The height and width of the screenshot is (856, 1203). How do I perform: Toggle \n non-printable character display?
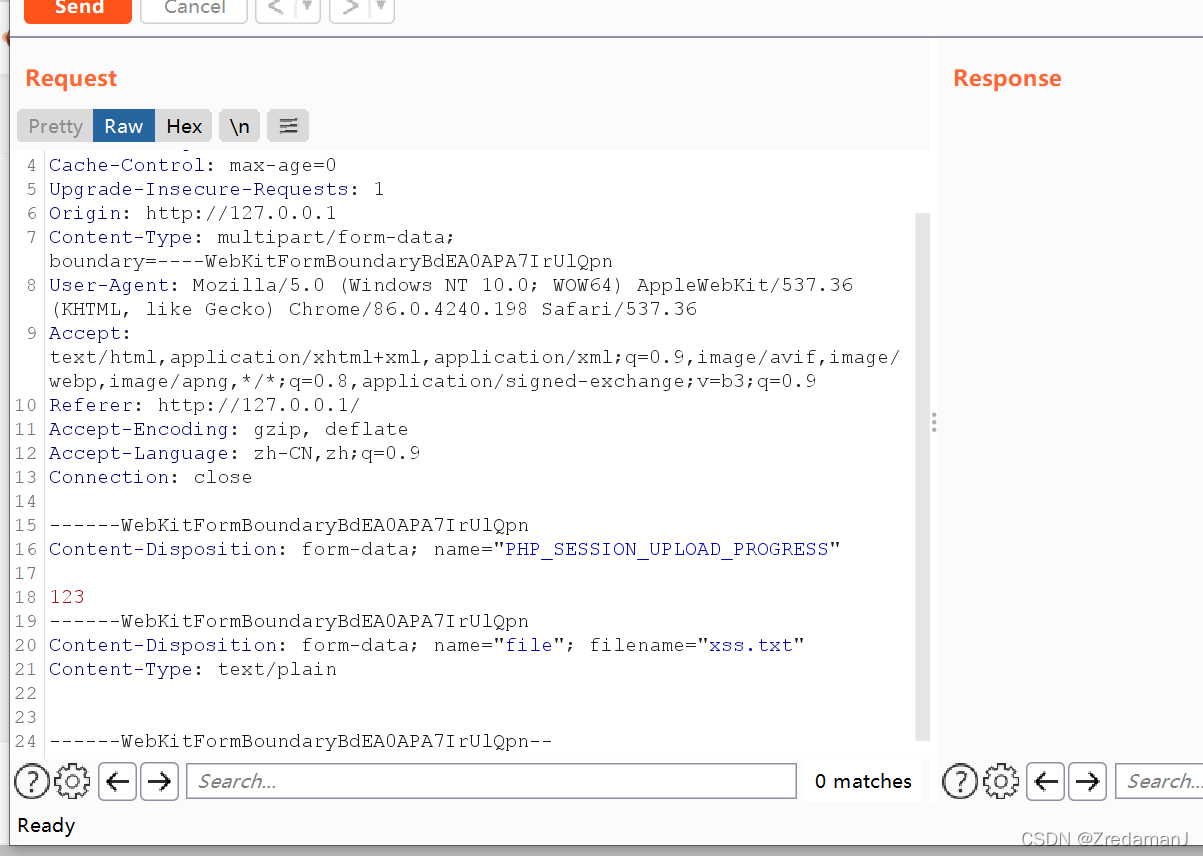pyautogui.click(x=239, y=126)
